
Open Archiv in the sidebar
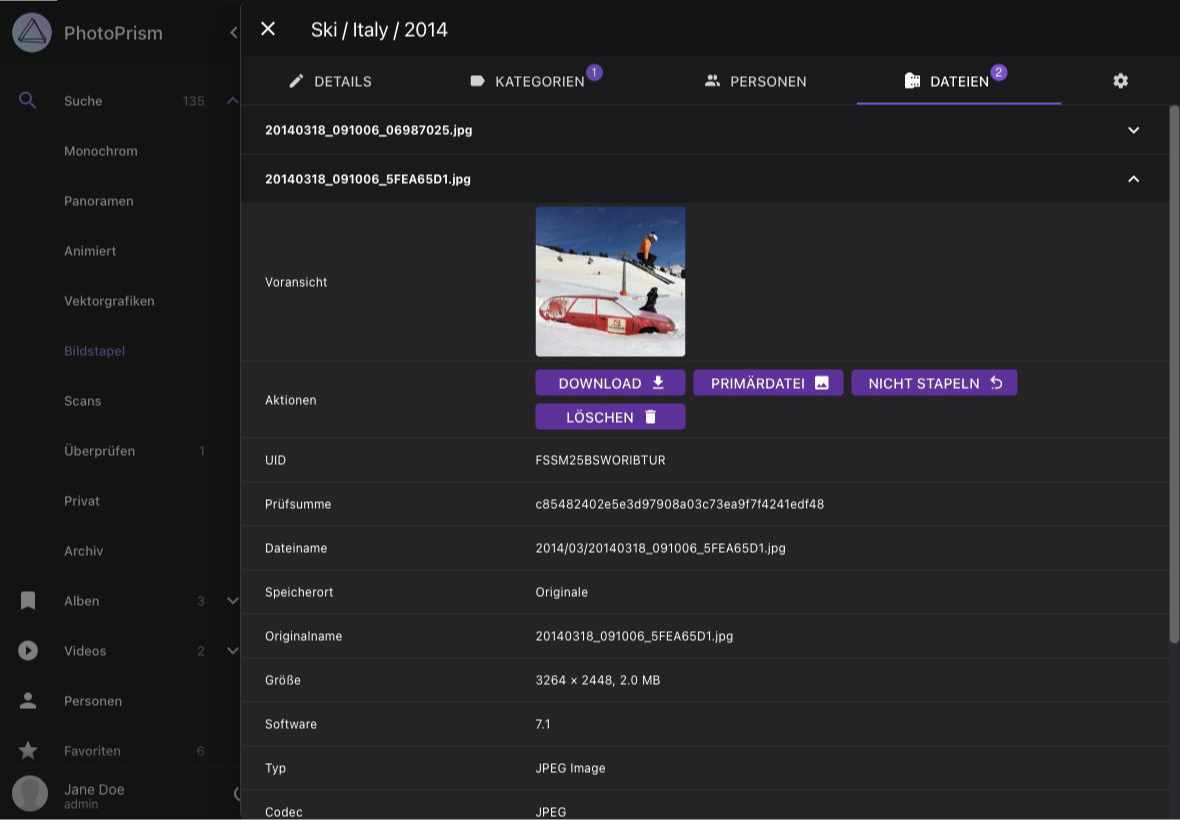click(84, 551)
